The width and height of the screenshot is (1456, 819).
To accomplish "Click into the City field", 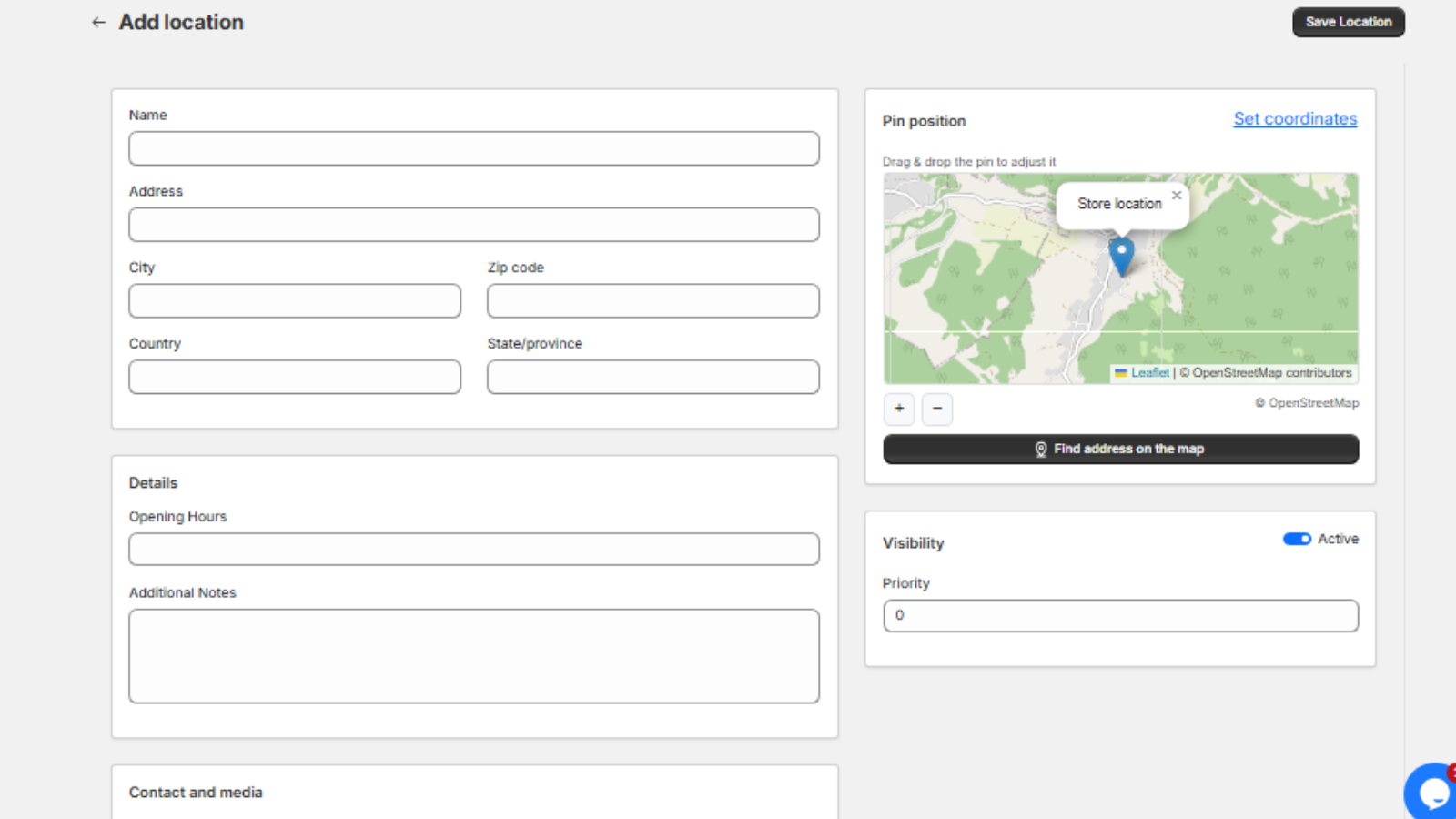I will (x=295, y=300).
